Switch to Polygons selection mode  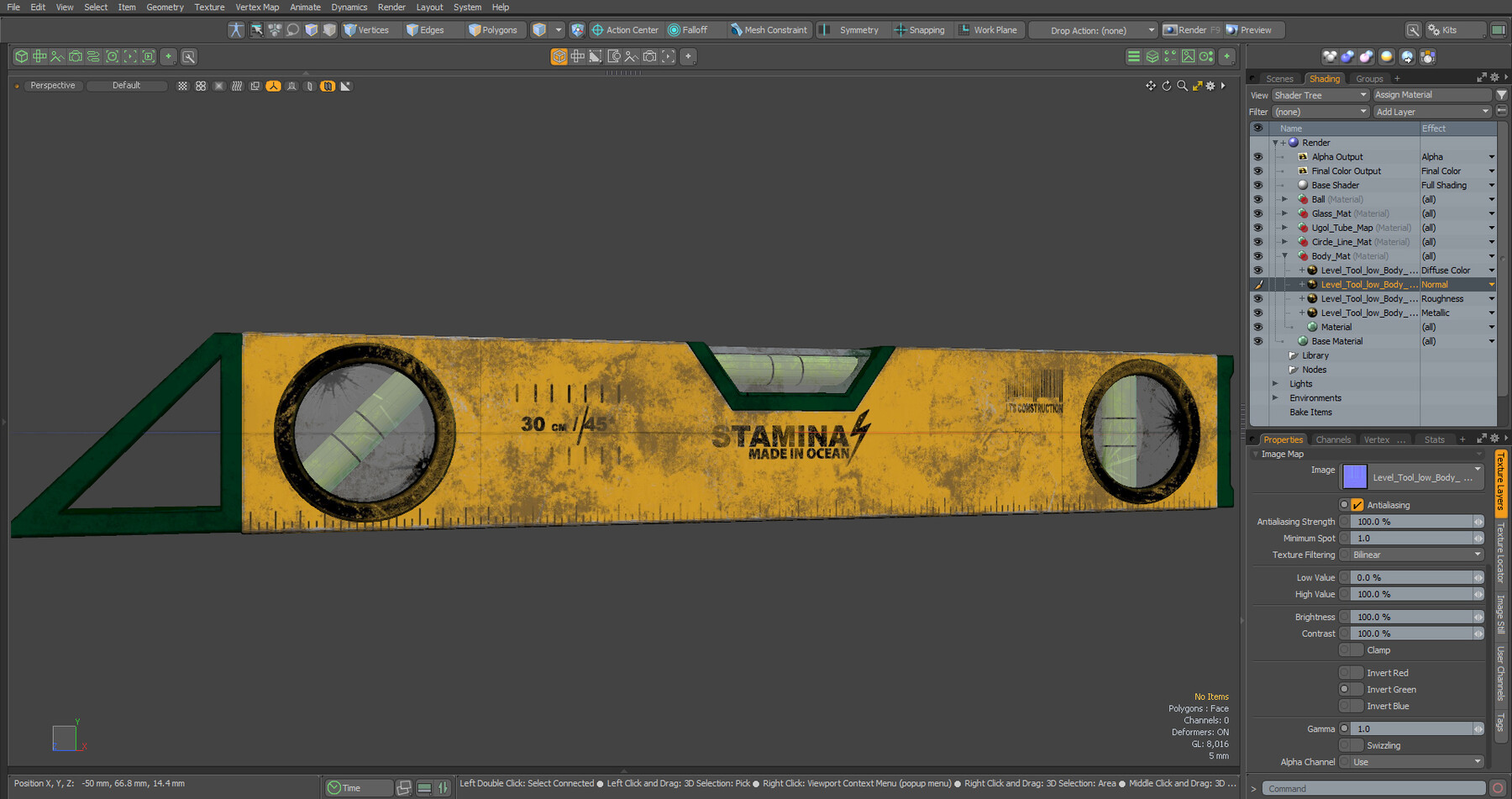495,29
